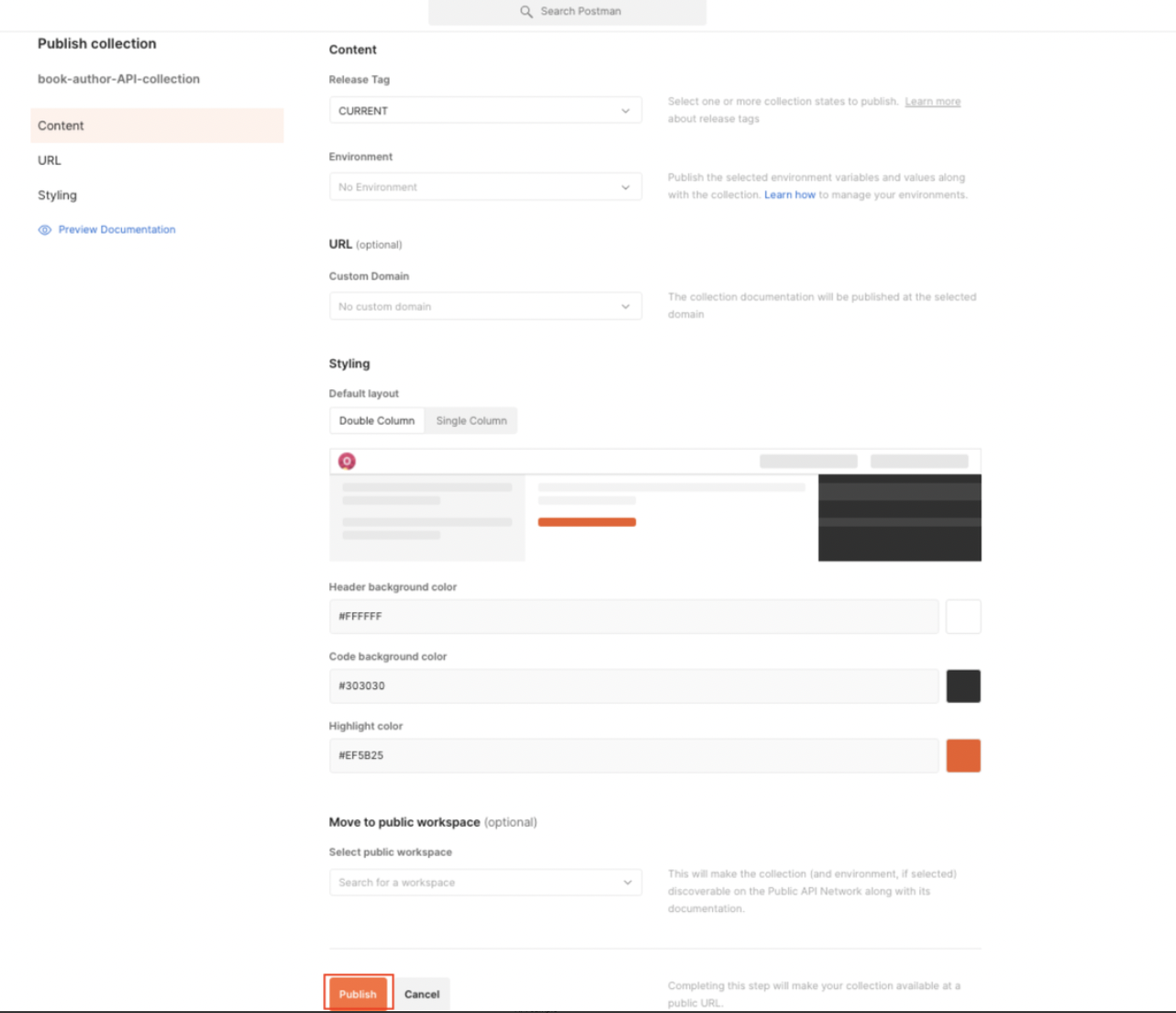Open Learn how to manage environments link

click(790, 195)
